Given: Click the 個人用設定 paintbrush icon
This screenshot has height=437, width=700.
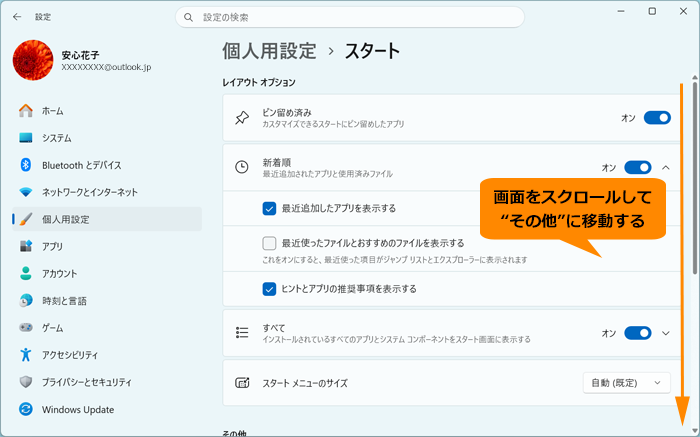Looking at the screenshot, I should (x=26, y=219).
